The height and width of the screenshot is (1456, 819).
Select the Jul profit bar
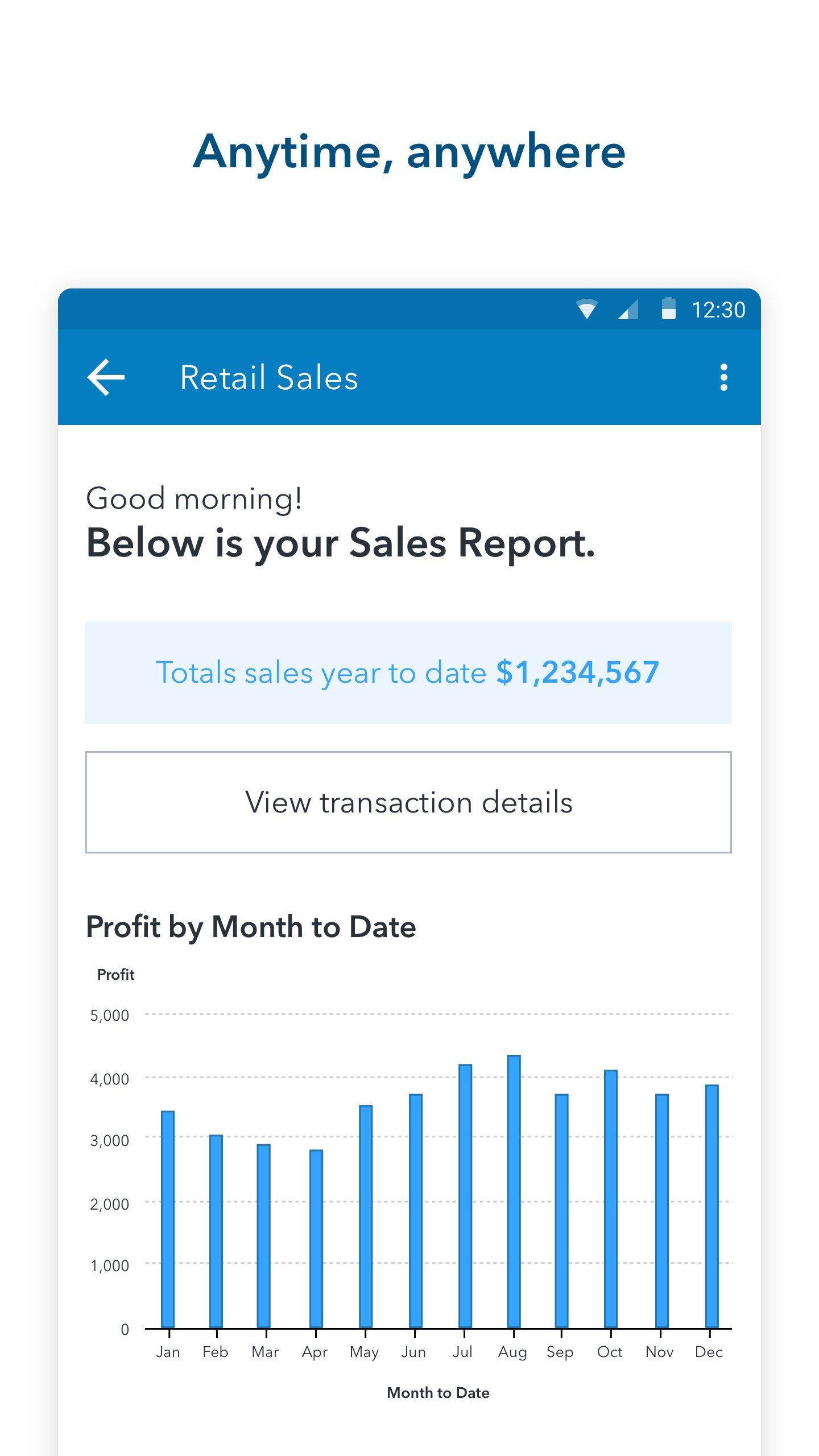[x=465, y=1196]
